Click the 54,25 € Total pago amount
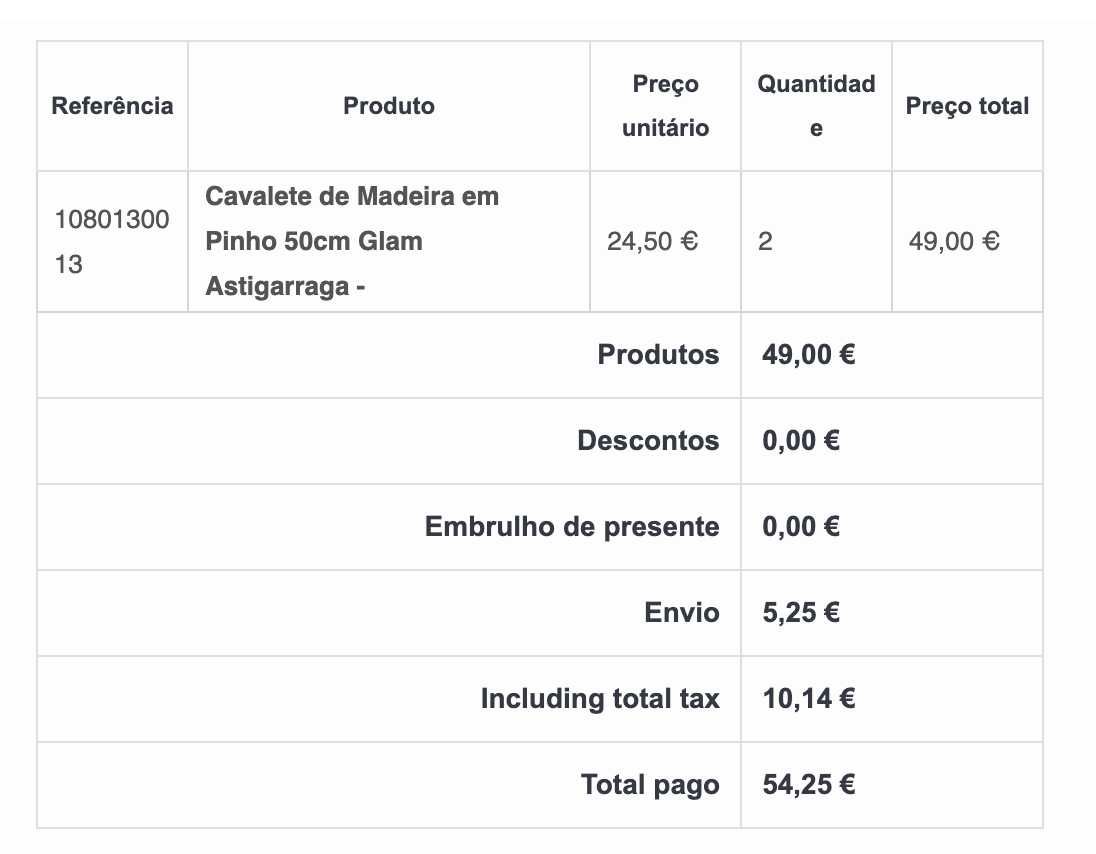This screenshot has width=1096, height=854. pyautogui.click(x=808, y=785)
